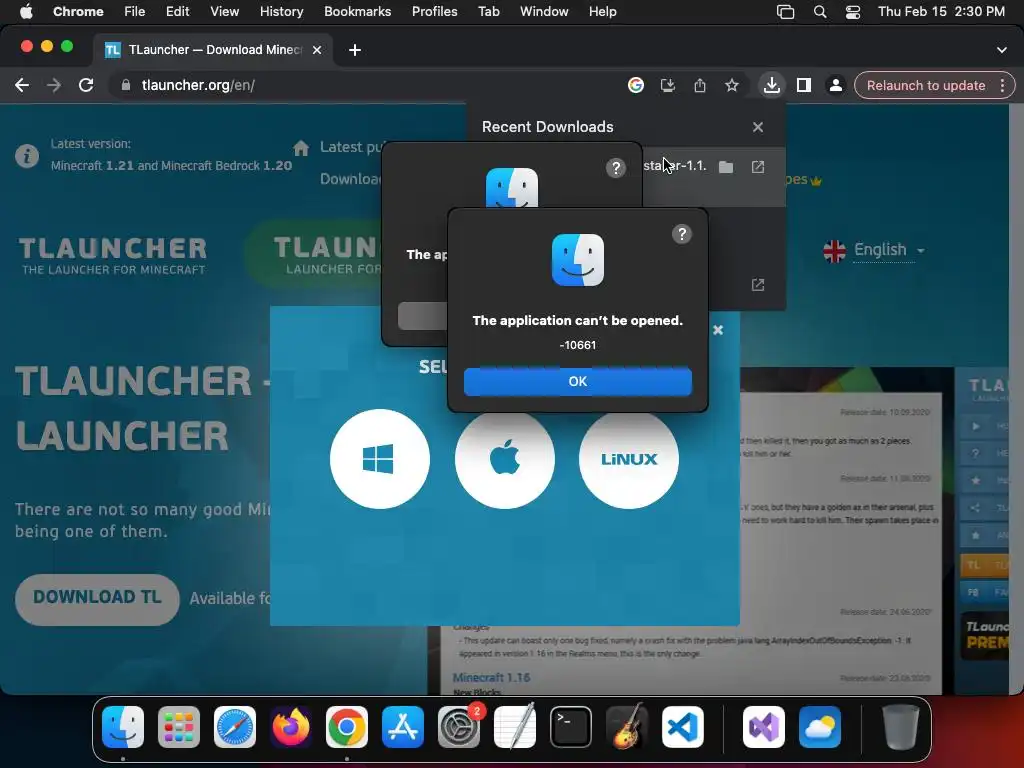Open the View menu
The image size is (1024, 768).
224,12
